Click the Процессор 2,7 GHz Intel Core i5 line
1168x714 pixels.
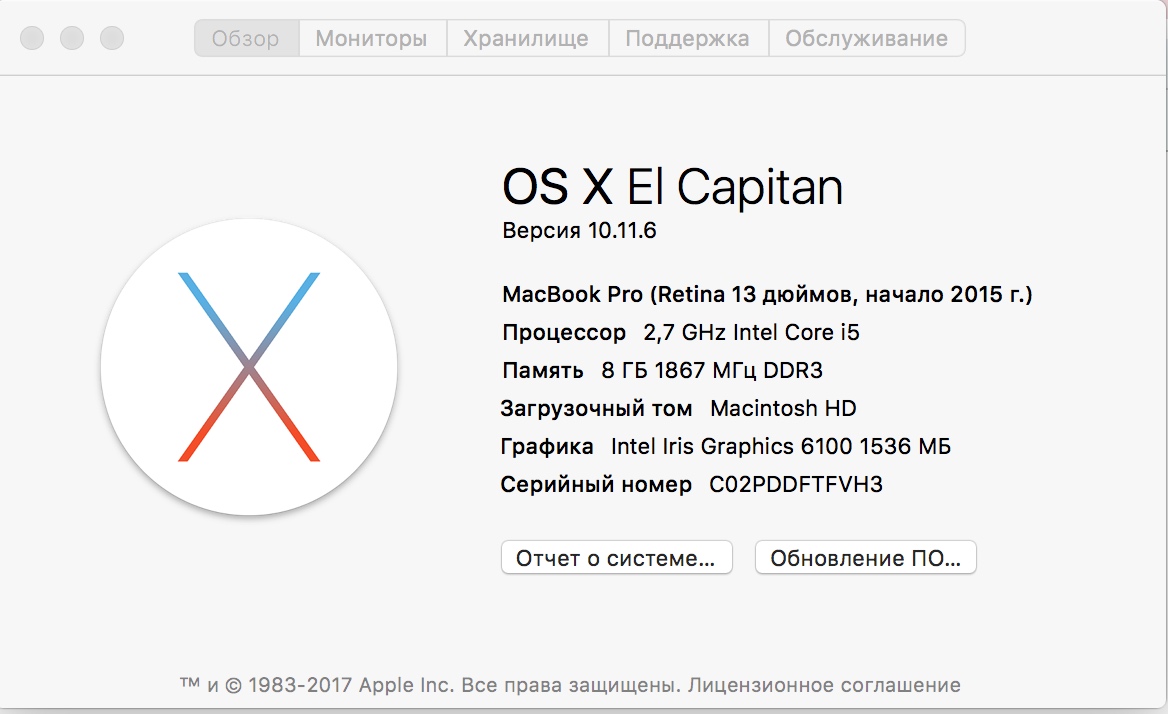[680, 332]
